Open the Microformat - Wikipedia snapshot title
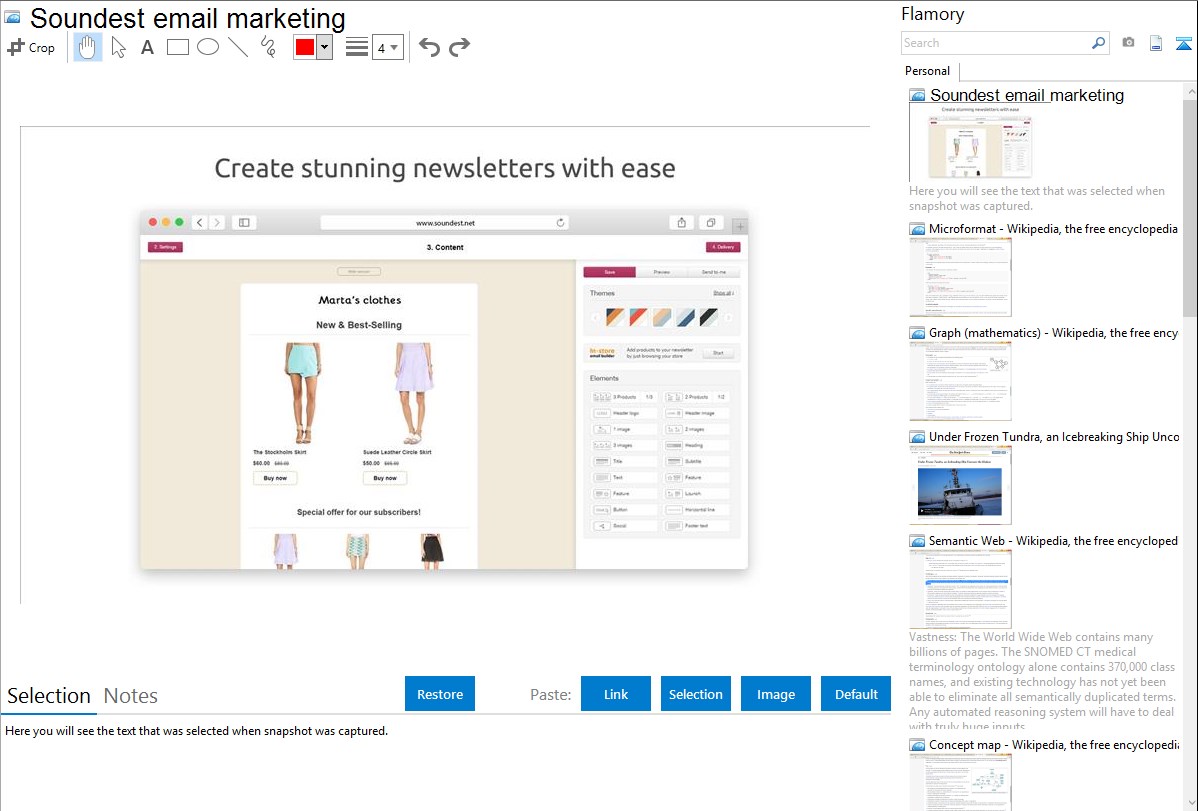1198x811 pixels. click(x=1054, y=229)
